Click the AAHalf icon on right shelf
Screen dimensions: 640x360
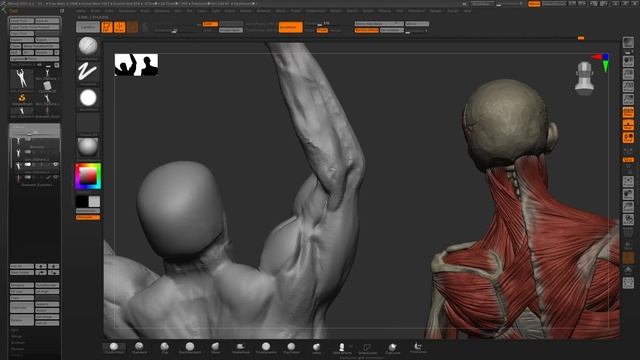tap(628, 99)
